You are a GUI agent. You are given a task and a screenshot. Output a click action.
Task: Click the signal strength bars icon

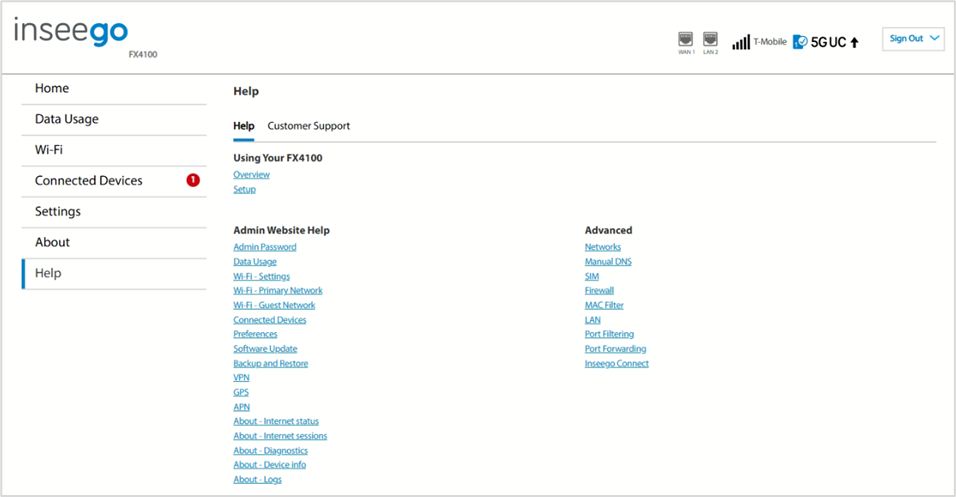tap(741, 42)
